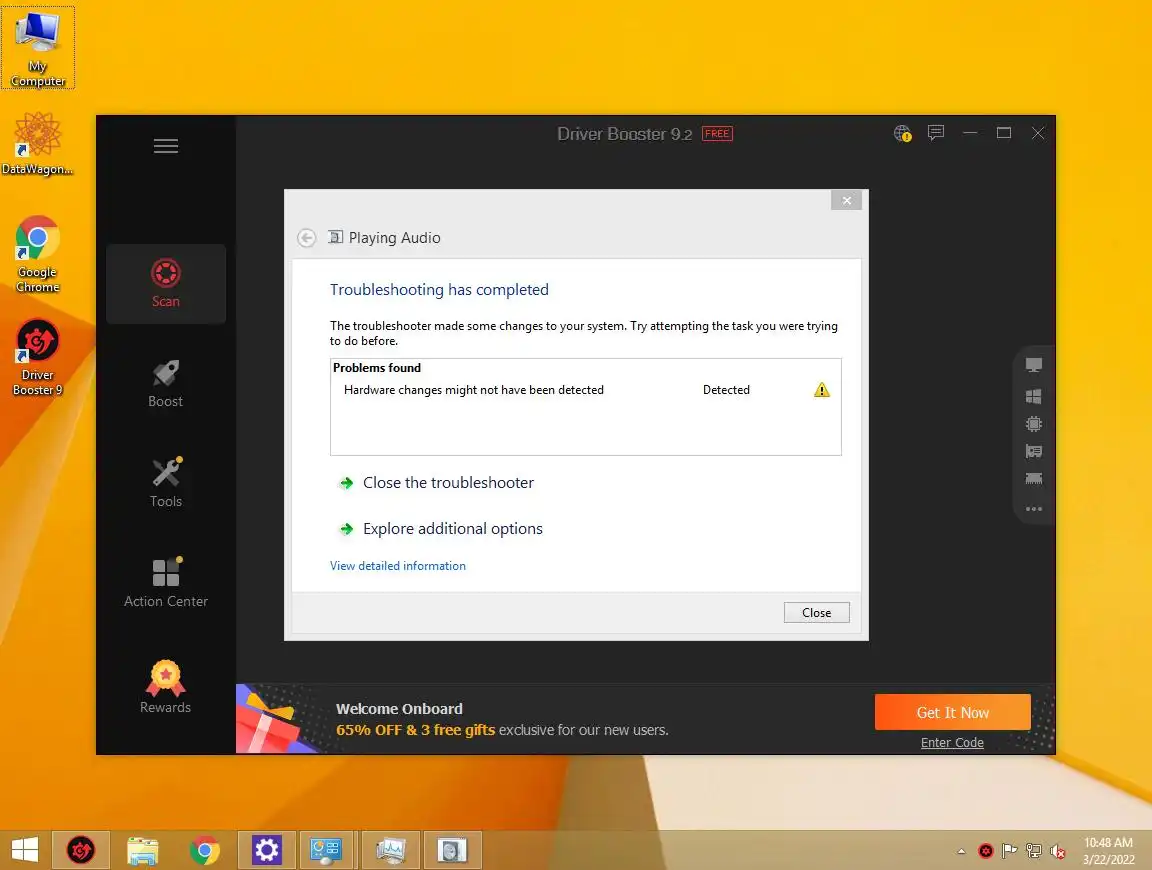Open the Driver Booster hamburger menu
Viewport: 1152px width, 870px height.
165,146
